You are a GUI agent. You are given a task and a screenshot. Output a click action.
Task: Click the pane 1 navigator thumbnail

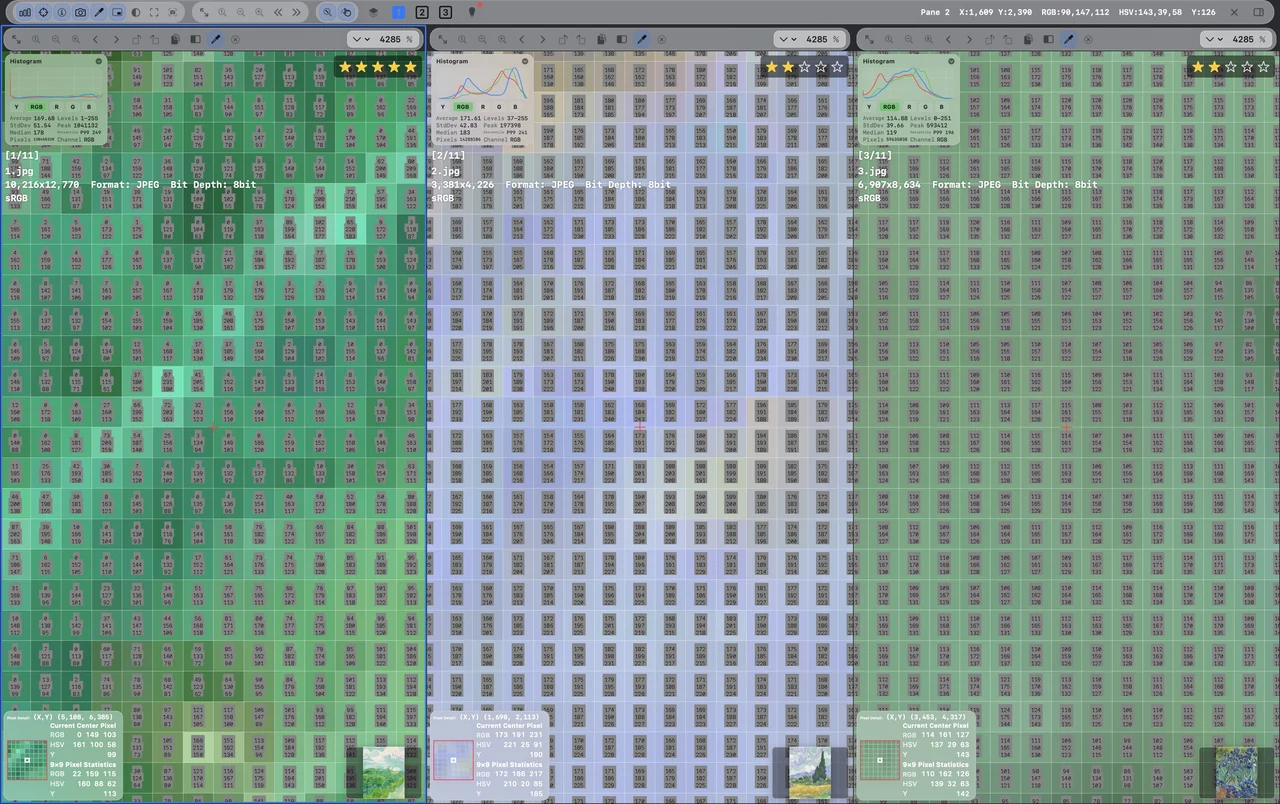coord(383,772)
